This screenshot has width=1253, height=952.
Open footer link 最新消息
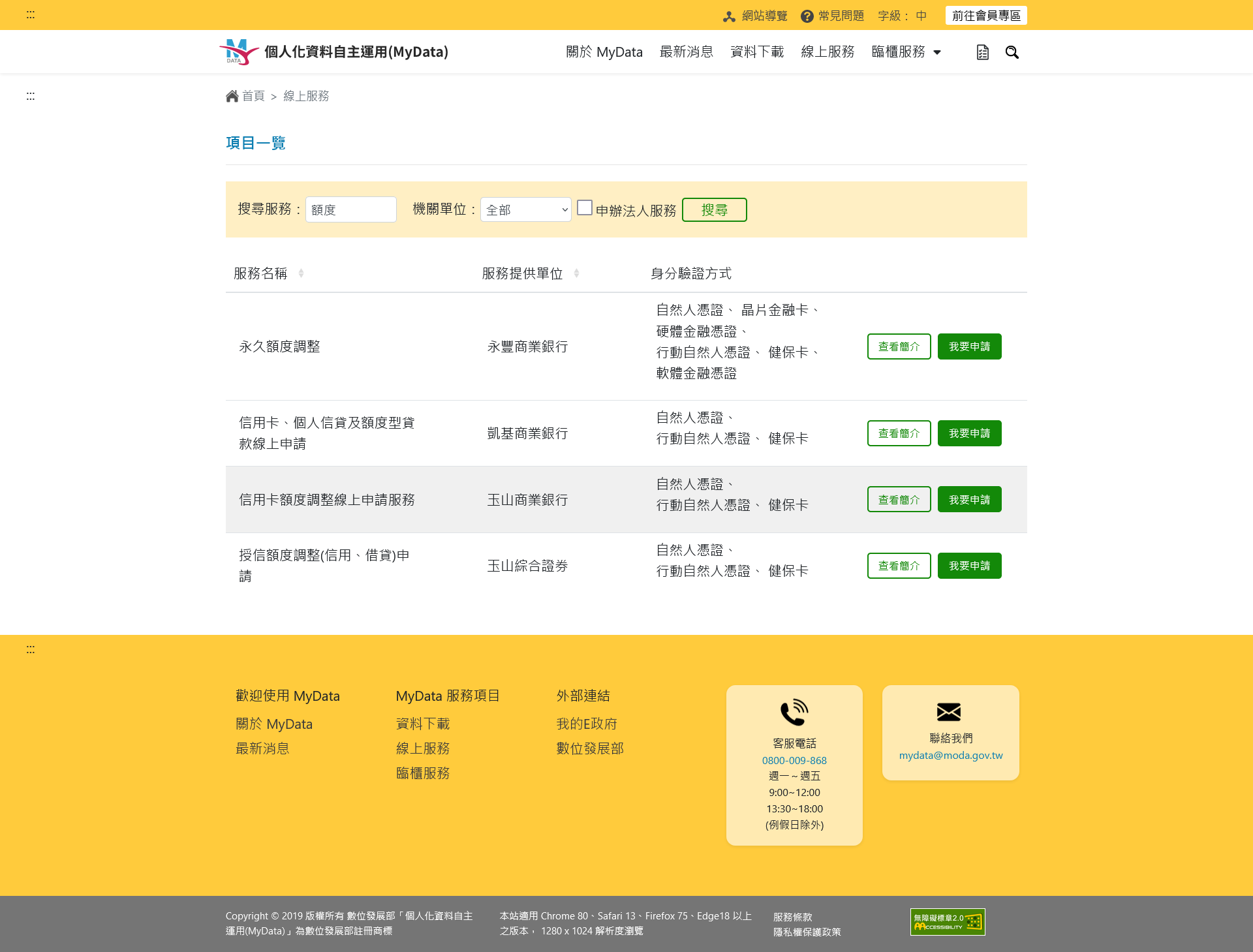pyautogui.click(x=262, y=748)
